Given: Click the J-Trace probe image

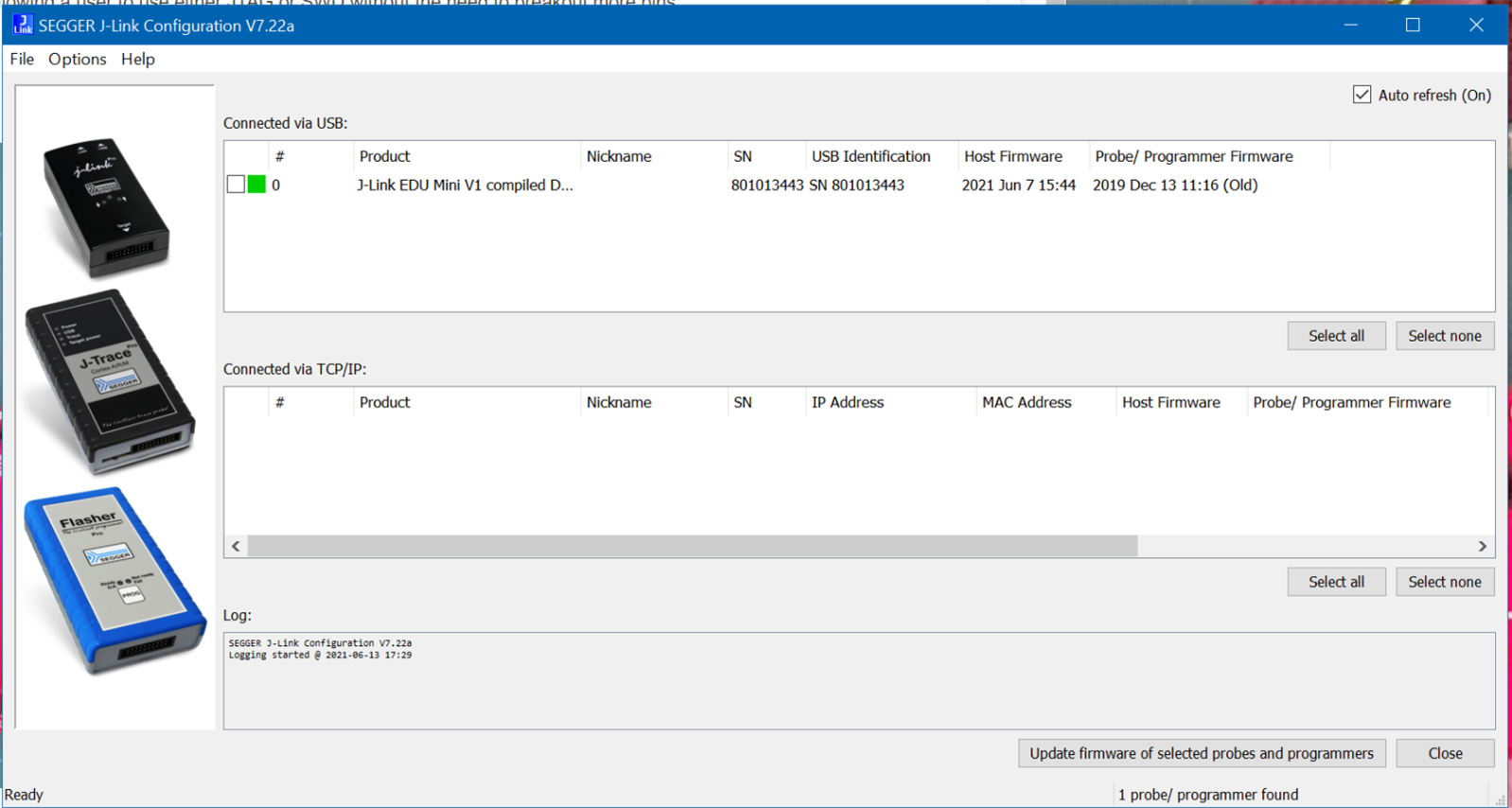Looking at the screenshot, I should tap(111, 380).
